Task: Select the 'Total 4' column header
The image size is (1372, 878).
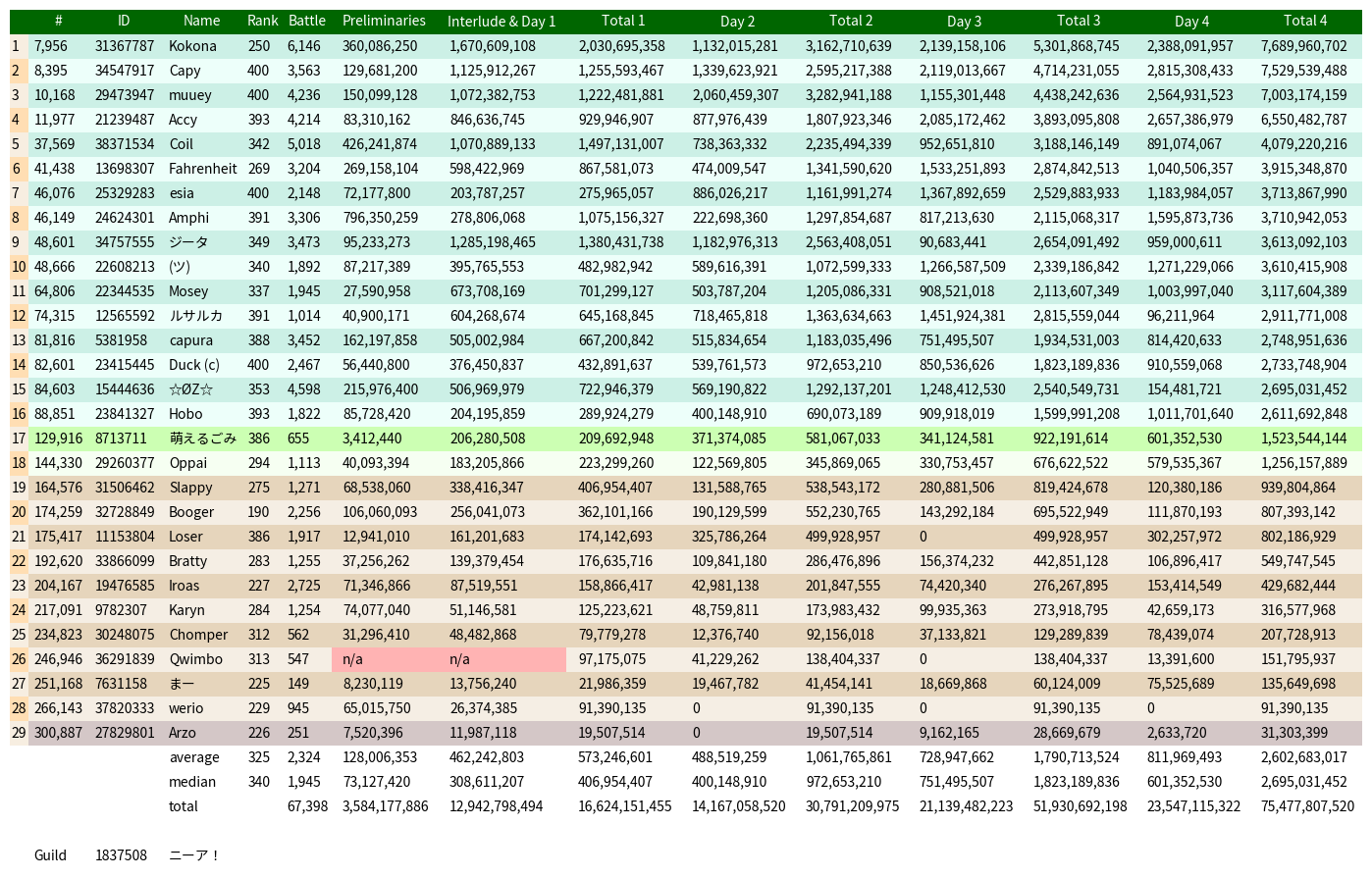Action: coord(1305,21)
